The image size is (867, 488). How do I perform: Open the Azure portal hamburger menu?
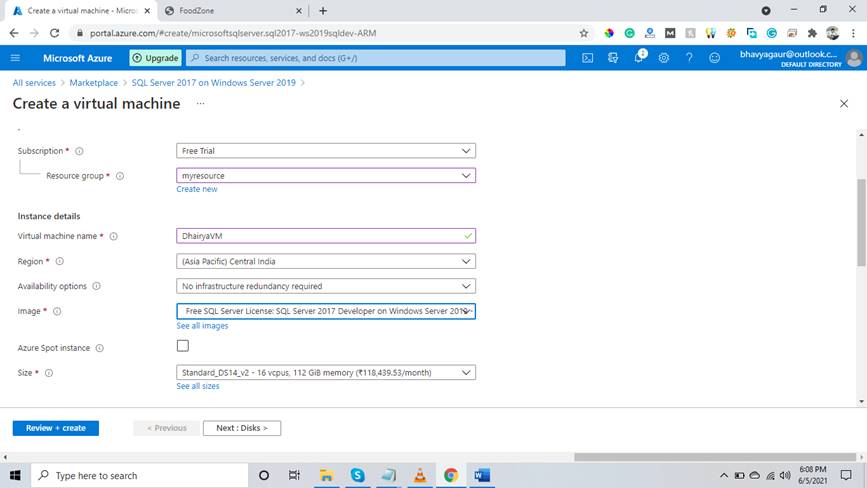click(15, 58)
